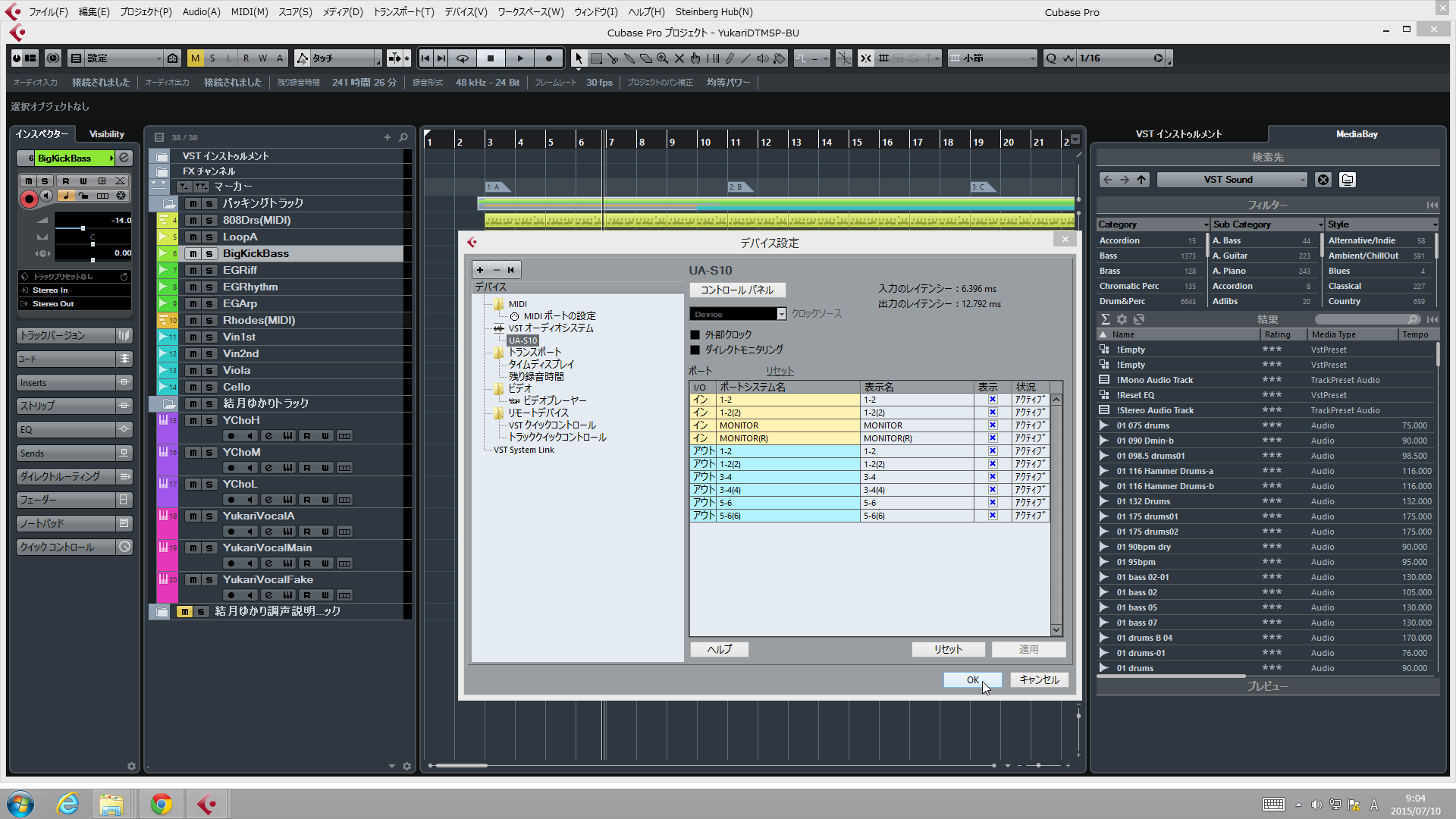Solo the EGRiff track

tap(209, 270)
